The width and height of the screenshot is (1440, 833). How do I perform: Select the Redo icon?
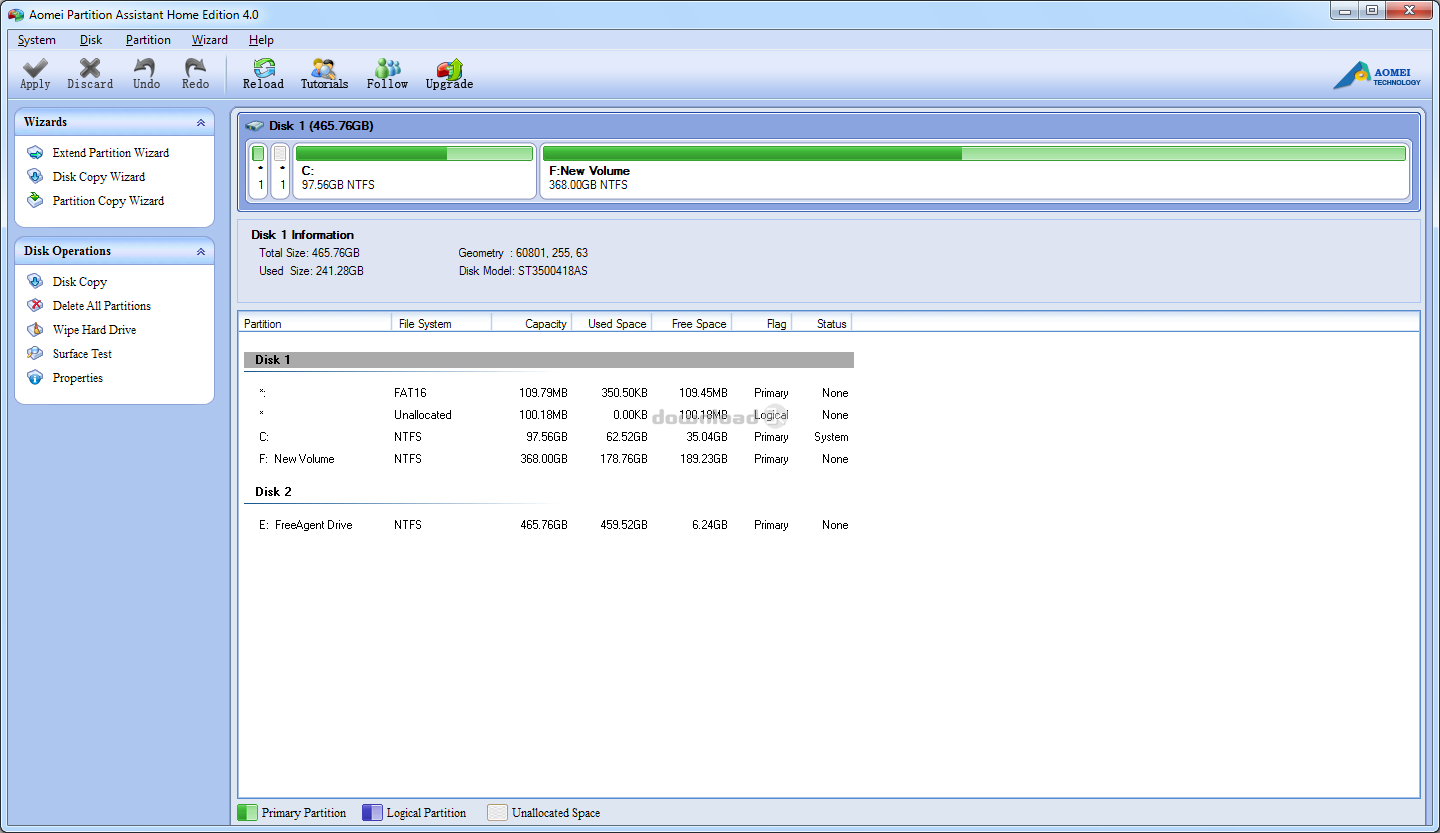pos(195,72)
